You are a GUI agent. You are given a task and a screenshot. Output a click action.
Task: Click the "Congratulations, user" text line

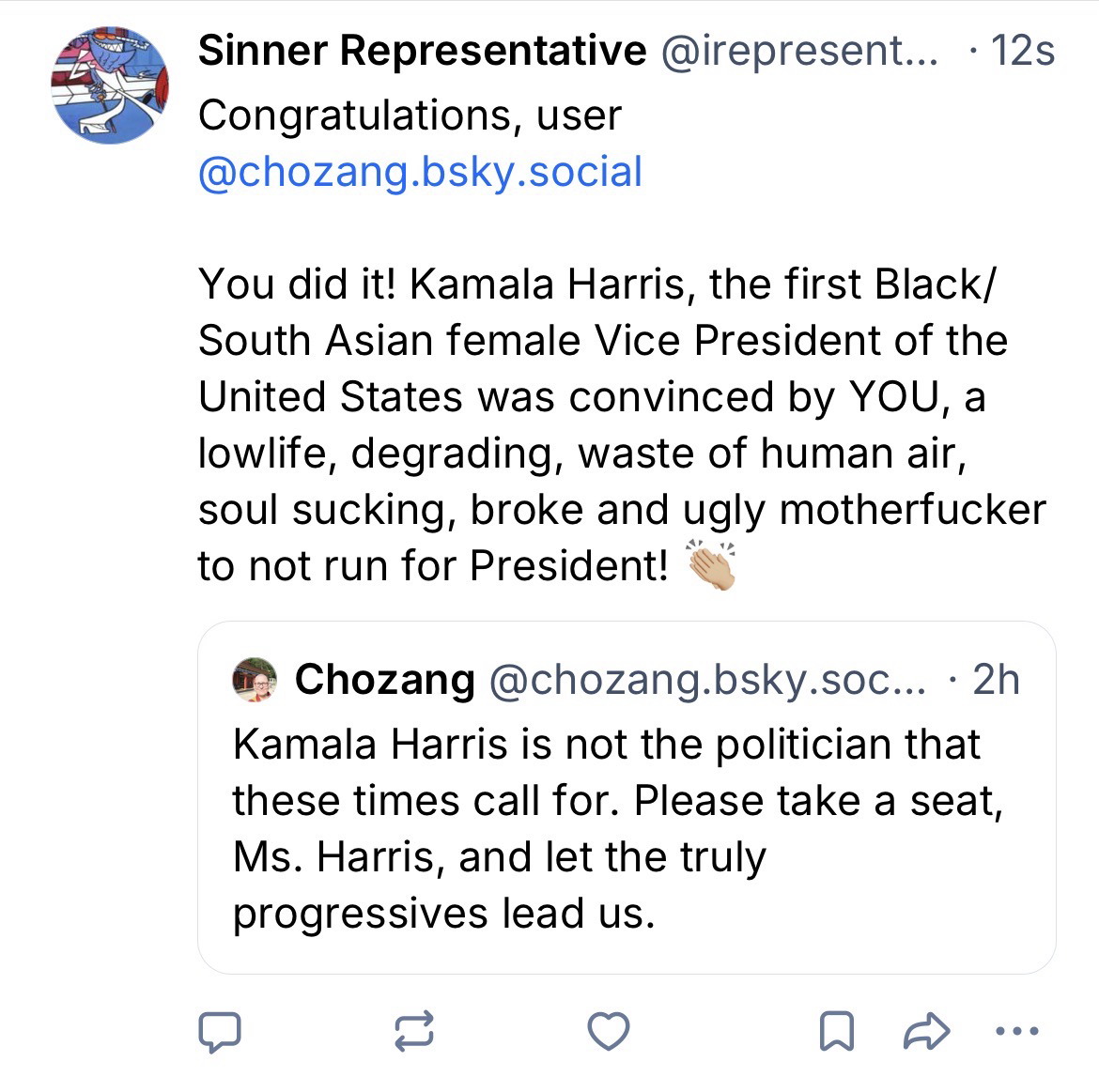410,115
